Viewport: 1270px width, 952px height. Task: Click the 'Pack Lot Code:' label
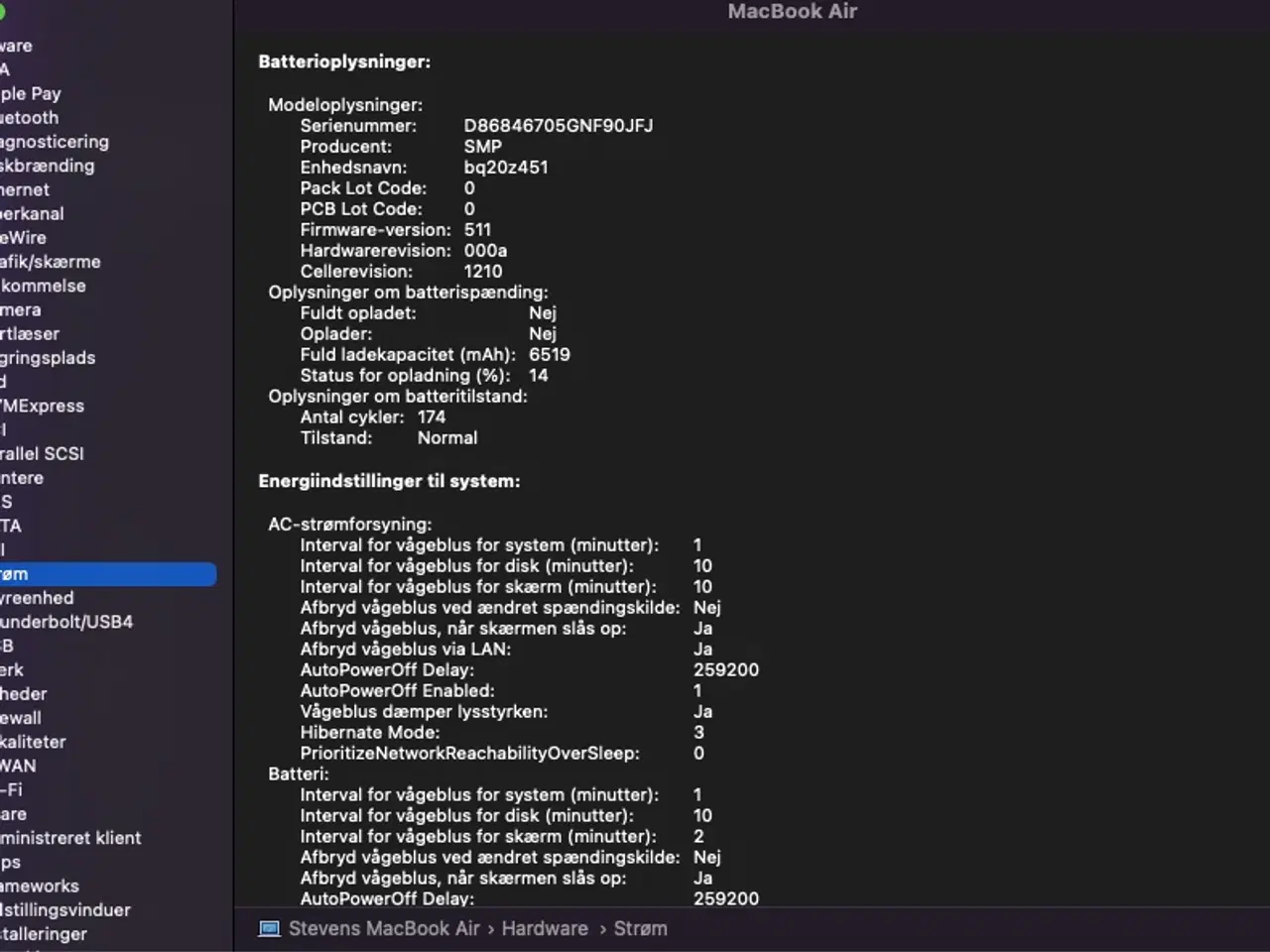(363, 188)
